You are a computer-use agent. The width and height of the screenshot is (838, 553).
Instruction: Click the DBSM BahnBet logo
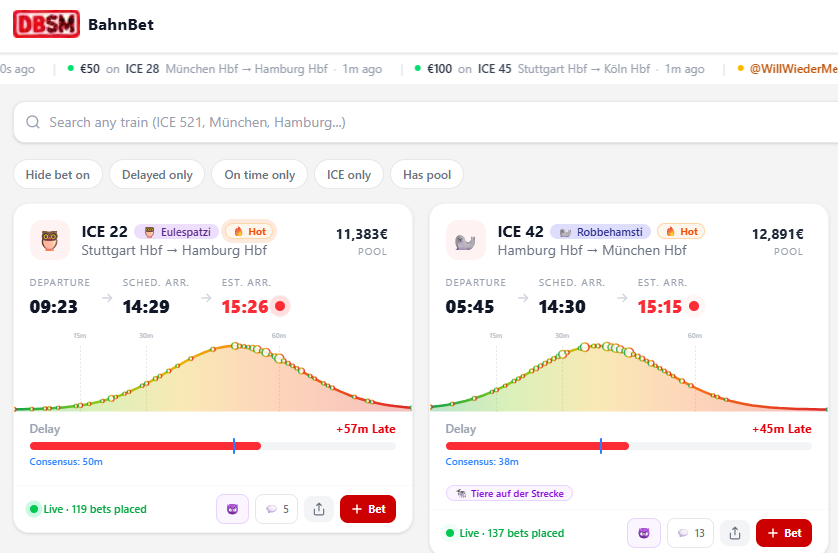coord(46,24)
